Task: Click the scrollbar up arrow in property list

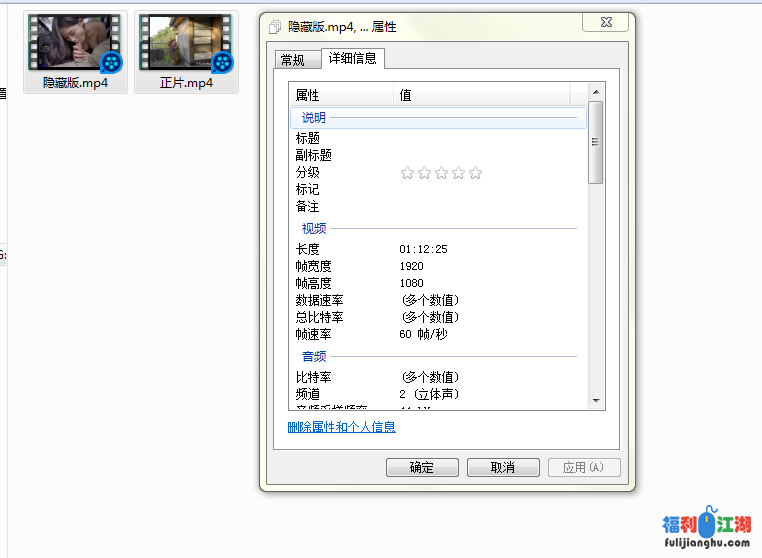Action: click(x=596, y=94)
